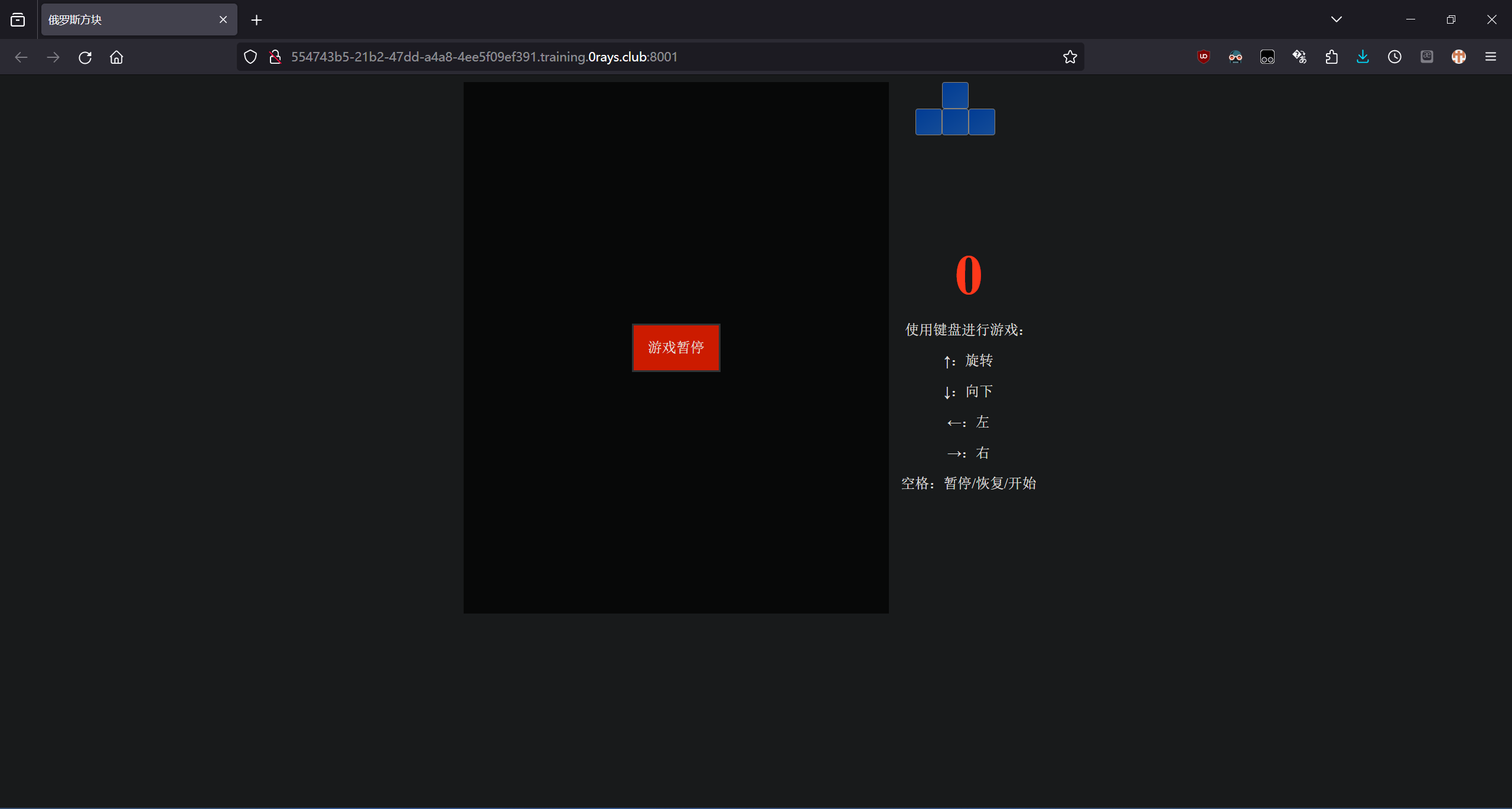Click the ↑: 旋转 instruction line
1512x809 pixels.
coord(968,360)
